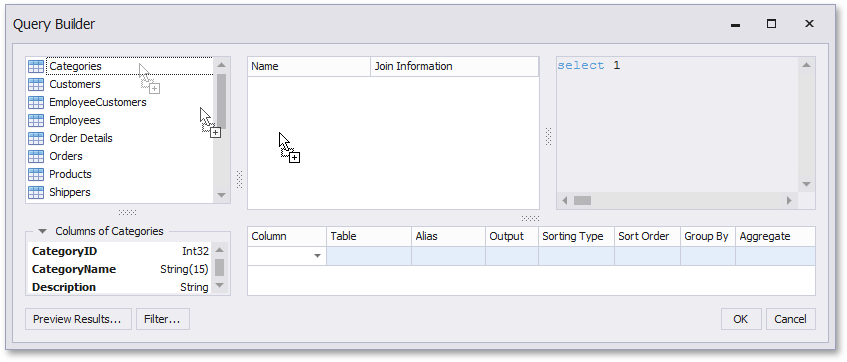847x362 pixels.
Task: Click the columns list scroll up arrow
Action: click(x=219, y=251)
